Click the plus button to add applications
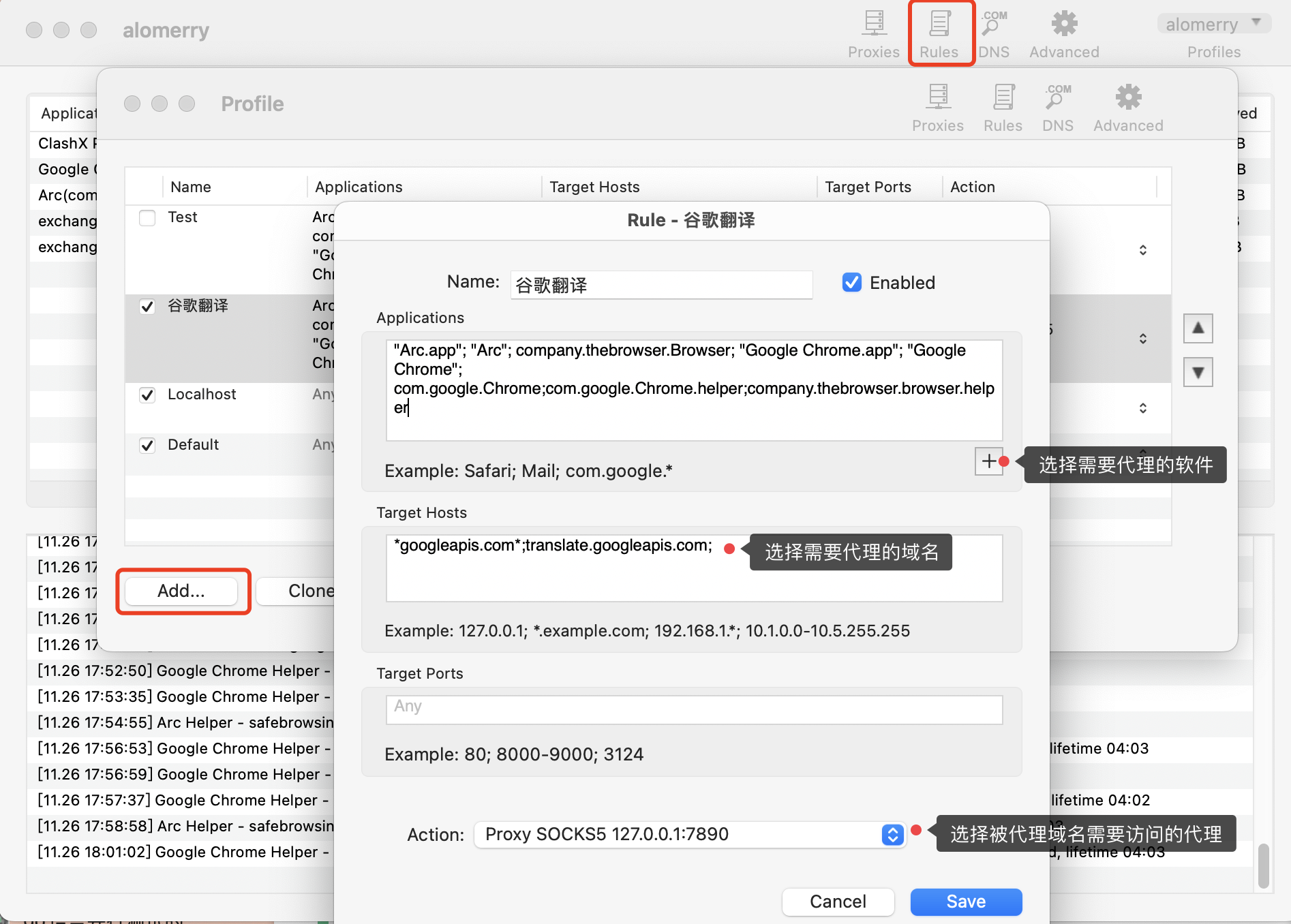The width and height of the screenshot is (1291, 924). click(988, 461)
